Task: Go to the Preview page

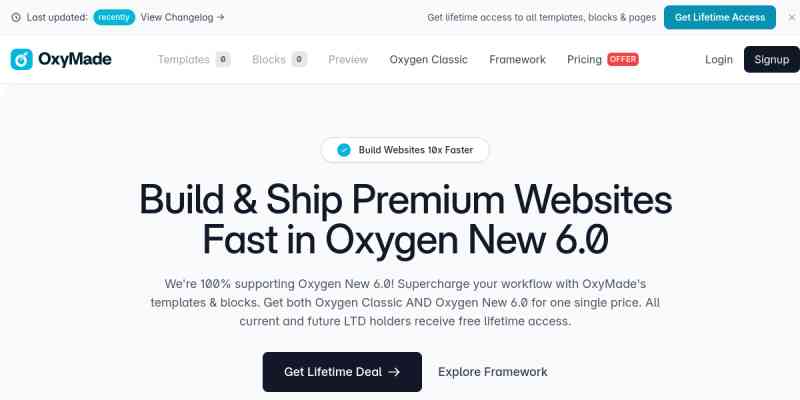Action: pyautogui.click(x=348, y=60)
